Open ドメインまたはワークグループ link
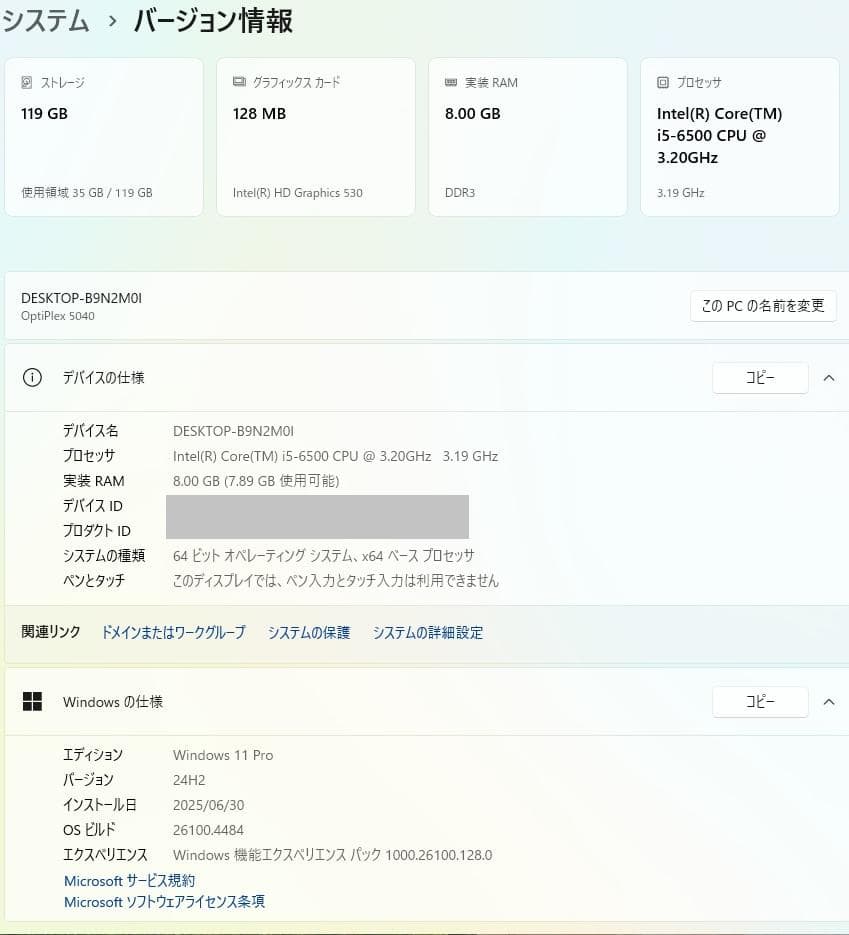 tap(173, 633)
